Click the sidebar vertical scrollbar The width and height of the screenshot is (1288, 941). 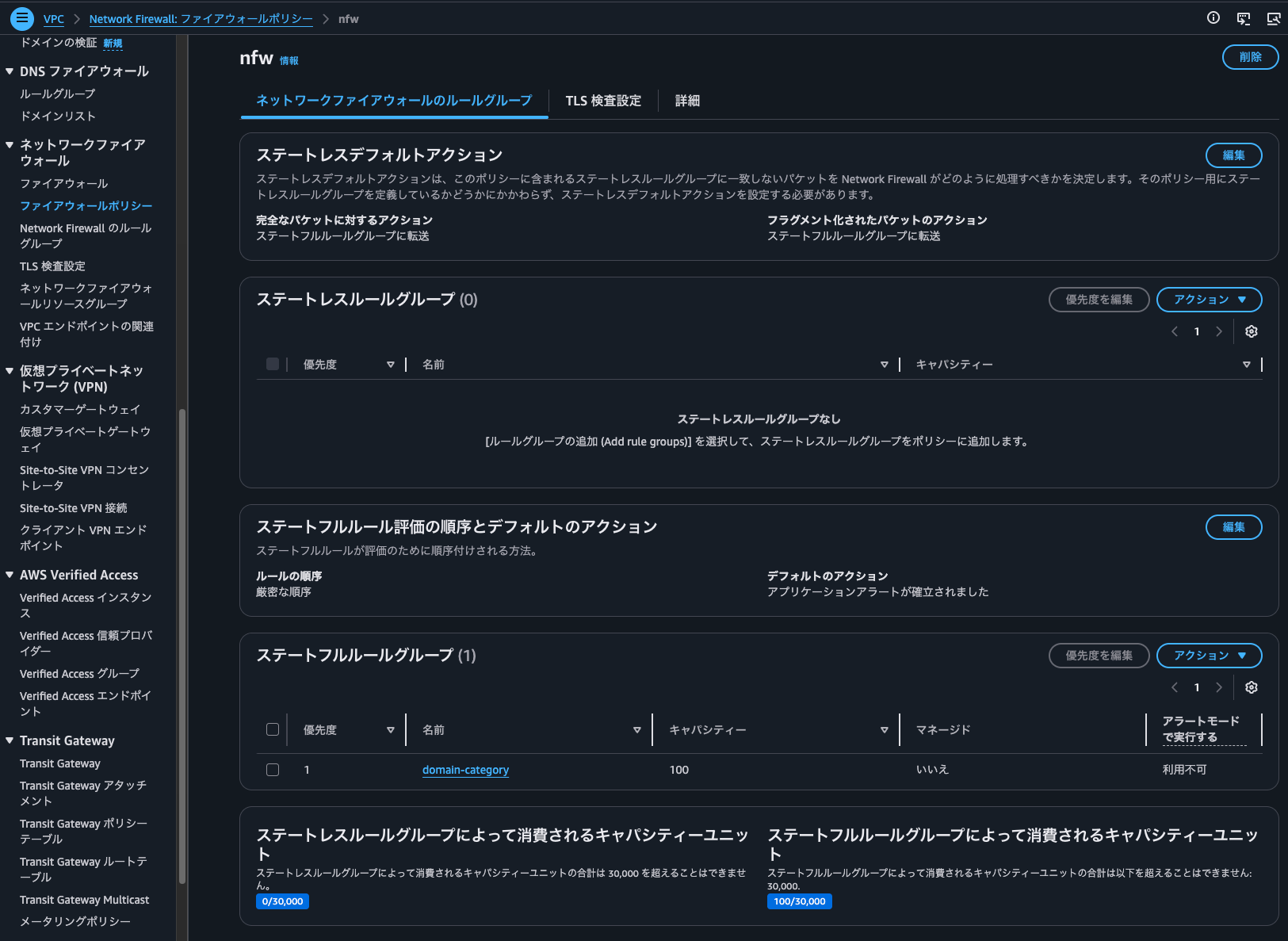(182, 634)
